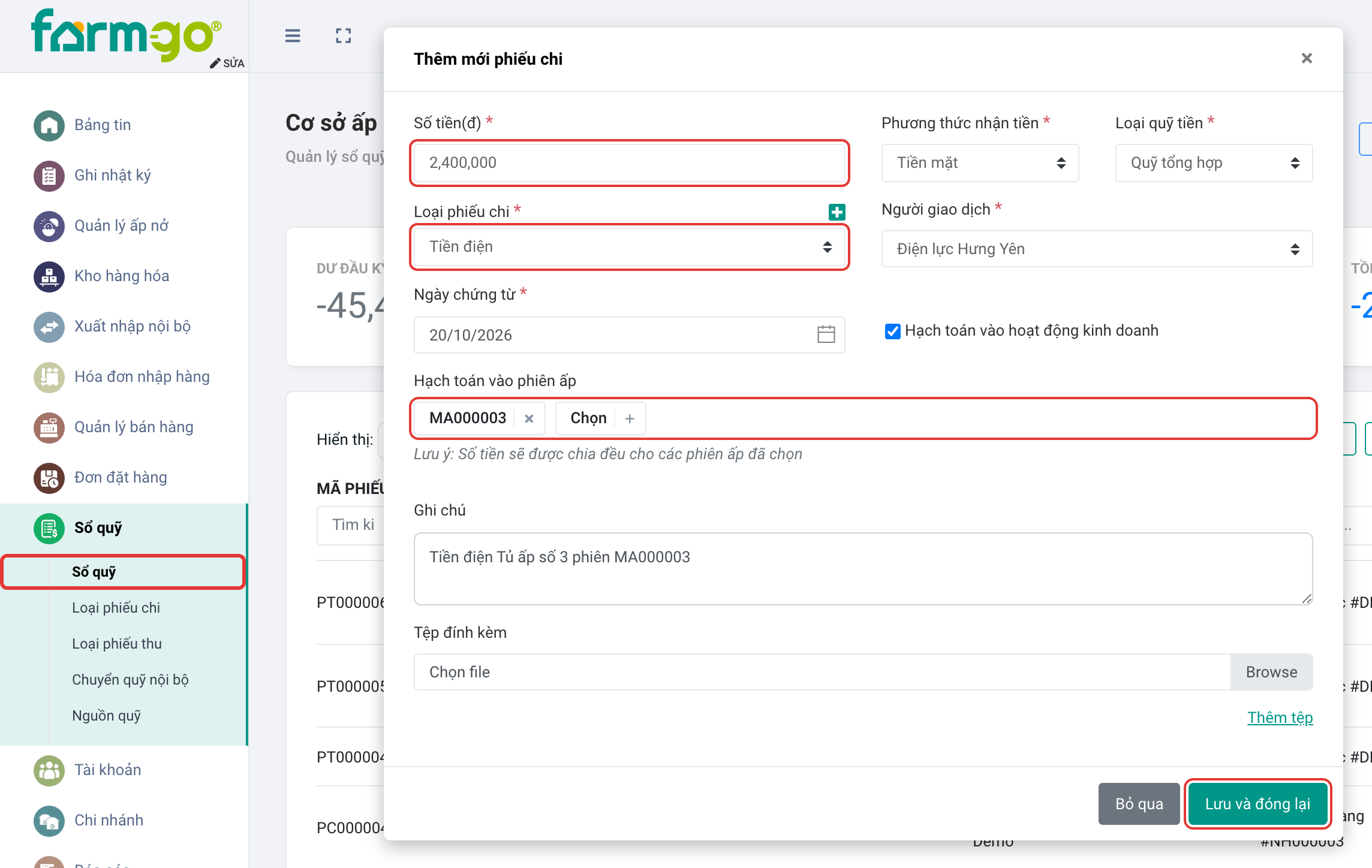1372x868 pixels.
Task: Click the Ngày chứng từ date field
Action: (630, 334)
